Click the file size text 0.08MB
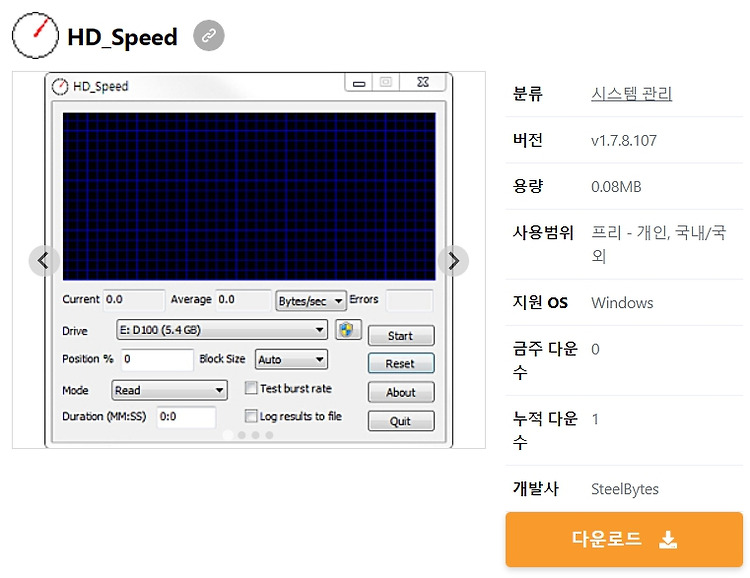The height and width of the screenshot is (578, 750). [616, 187]
